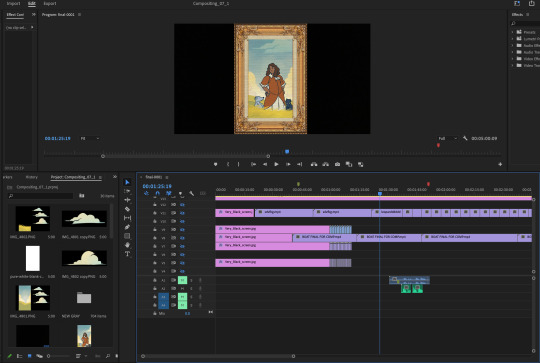Switch Project panel to List view

click(x=20, y=356)
